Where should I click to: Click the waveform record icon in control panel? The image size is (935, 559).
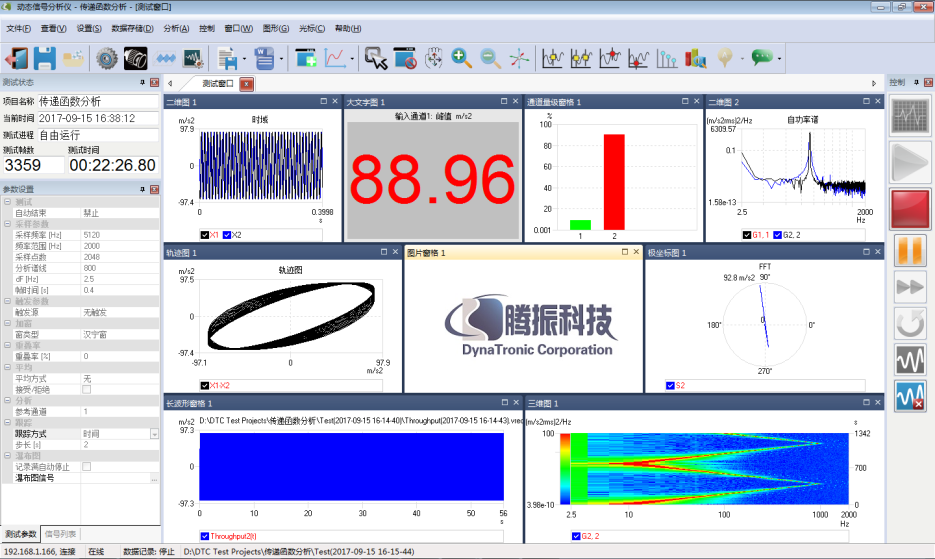pos(910,360)
